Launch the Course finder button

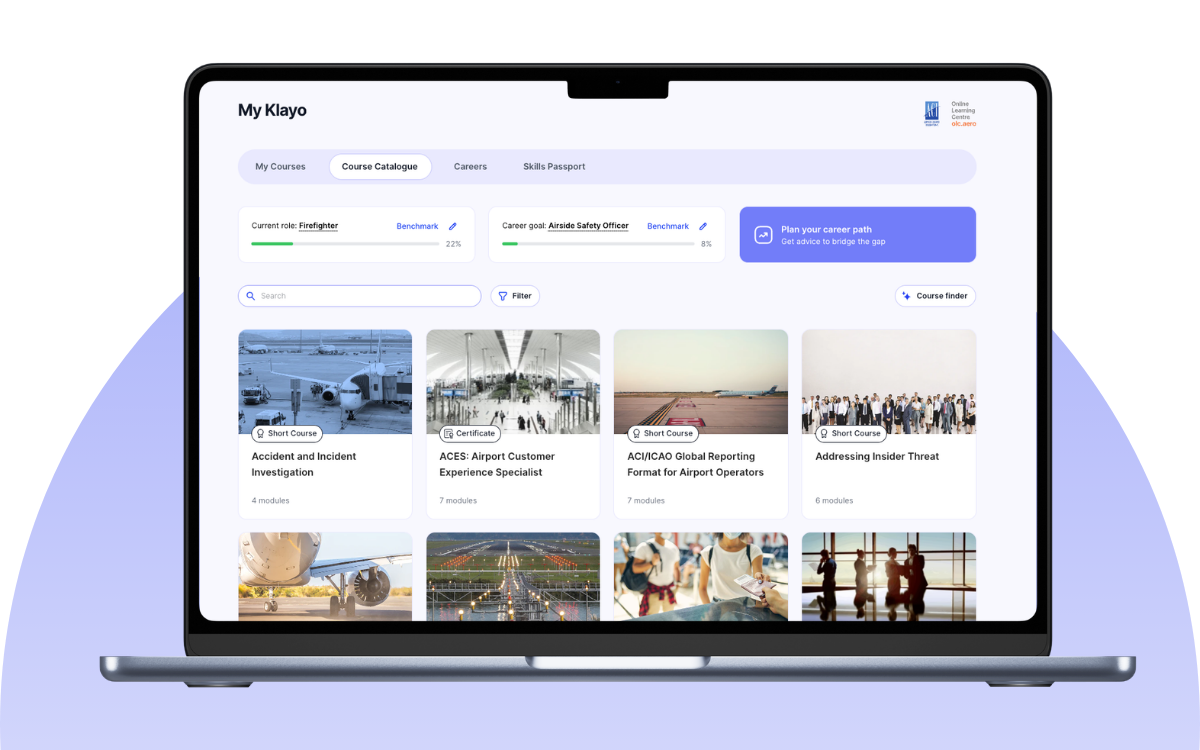tap(935, 296)
